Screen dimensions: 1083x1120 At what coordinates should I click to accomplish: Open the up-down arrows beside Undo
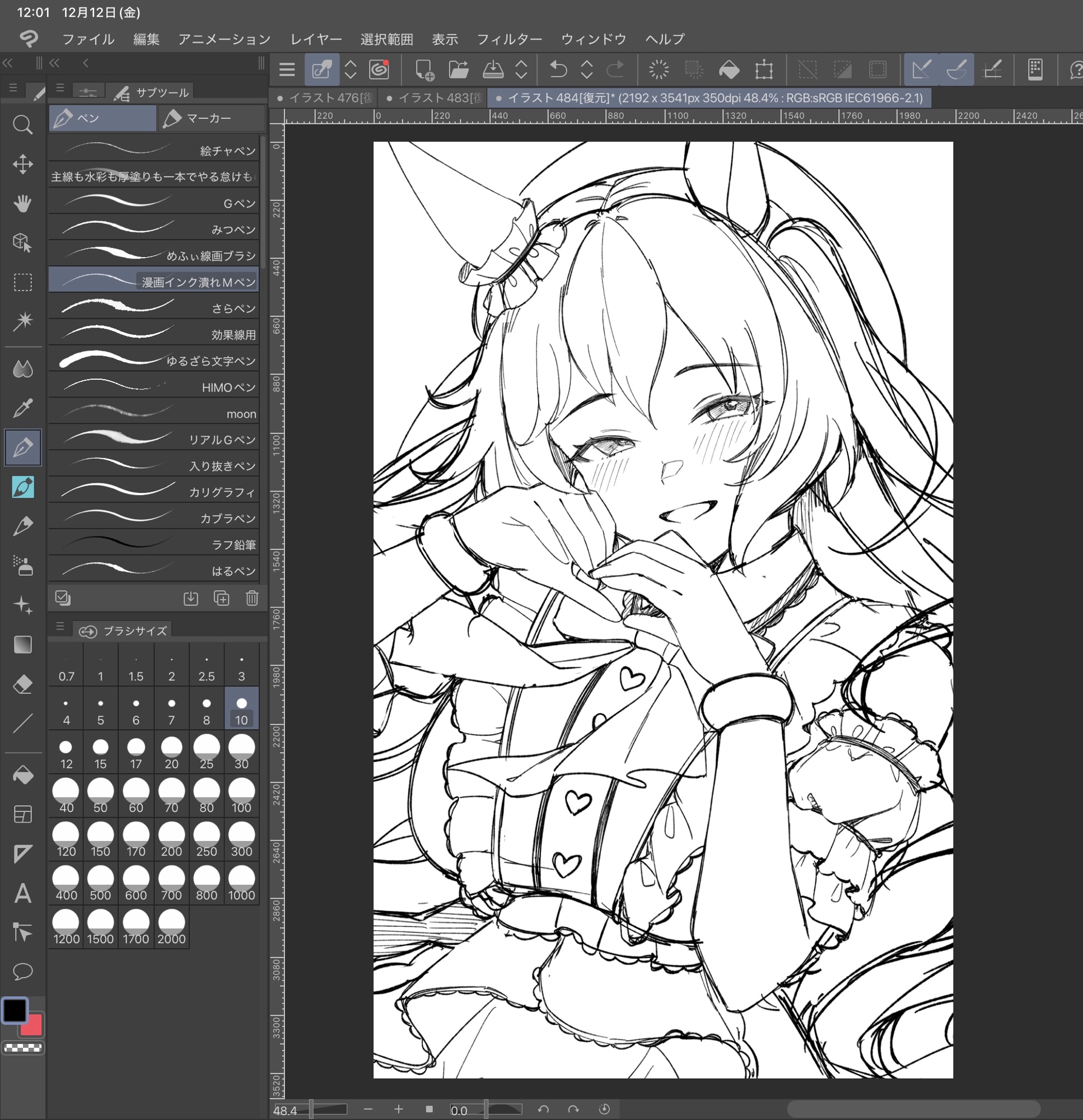(x=587, y=69)
